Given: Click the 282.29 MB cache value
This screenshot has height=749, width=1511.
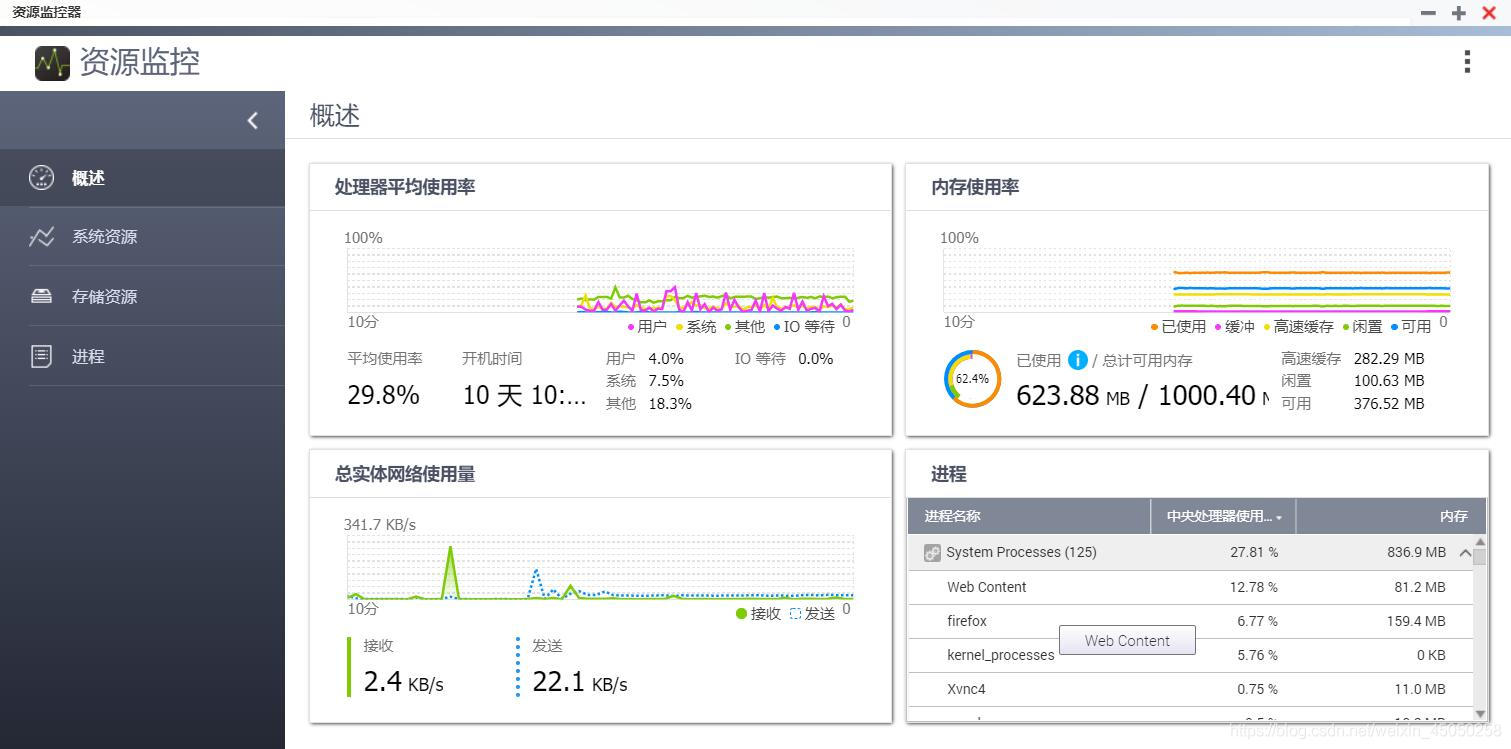Looking at the screenshot, I should pyautogui.click(x=1389, y=358).
